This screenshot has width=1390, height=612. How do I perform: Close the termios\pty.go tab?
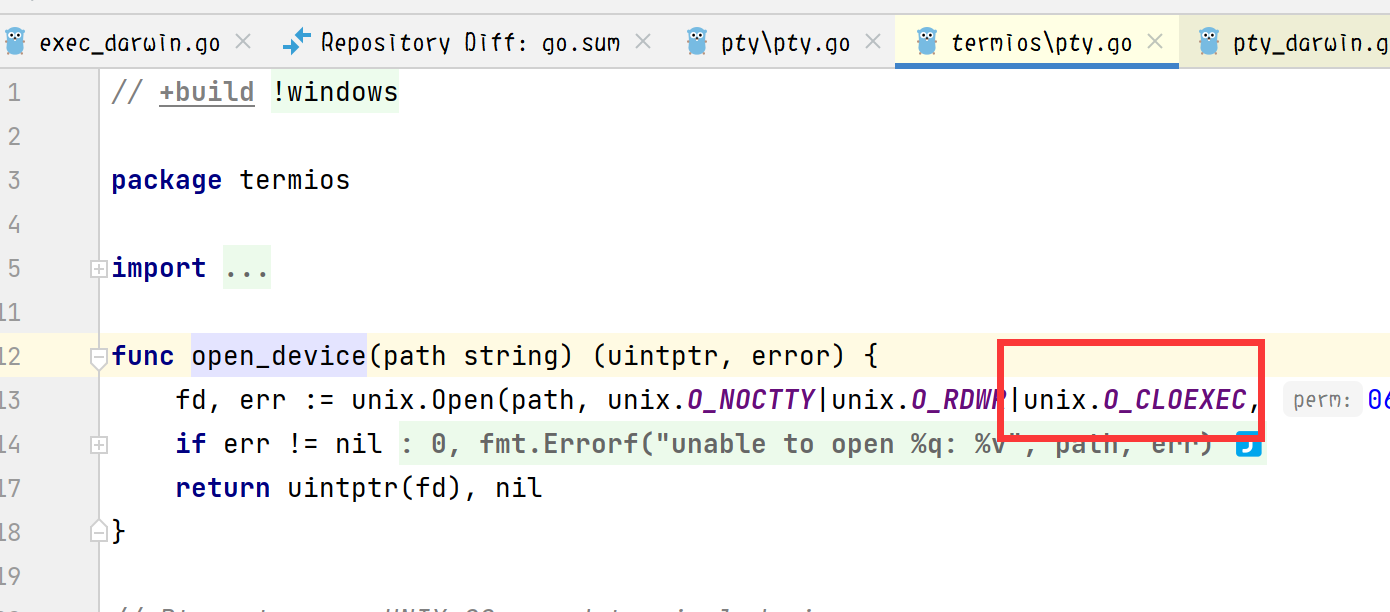(1155, 42)
